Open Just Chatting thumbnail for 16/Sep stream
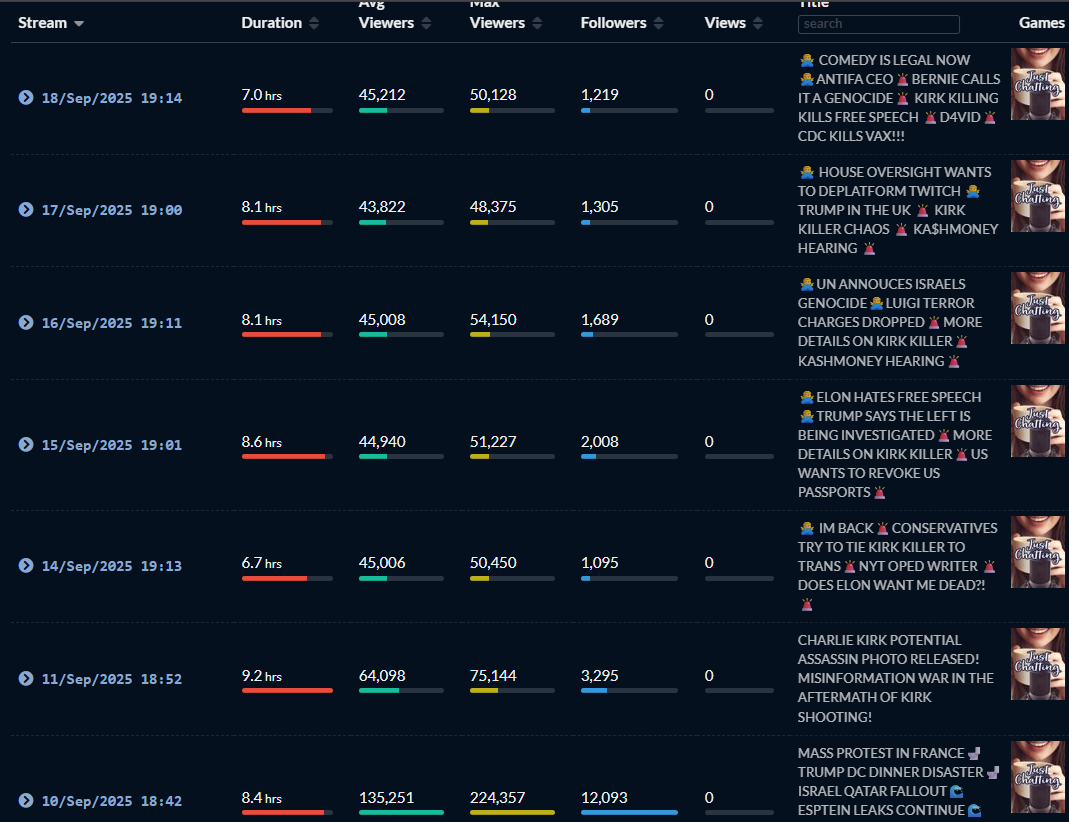The image size is (1069, 822). pyautogui.click(x=1039, y=308)
